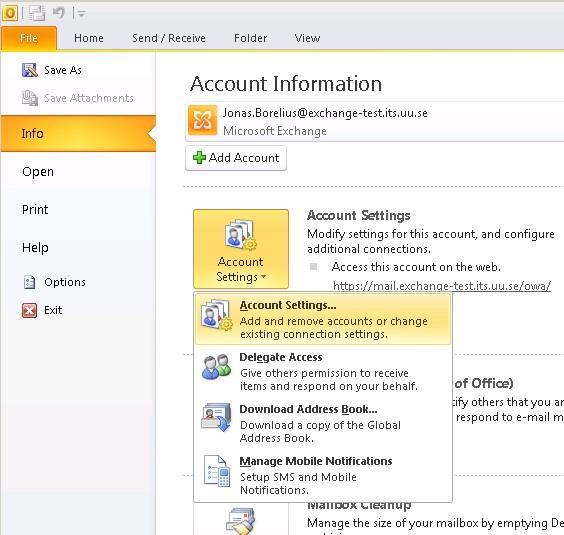Select the Info section
This screenshot has width=564, height=535.
78,133
